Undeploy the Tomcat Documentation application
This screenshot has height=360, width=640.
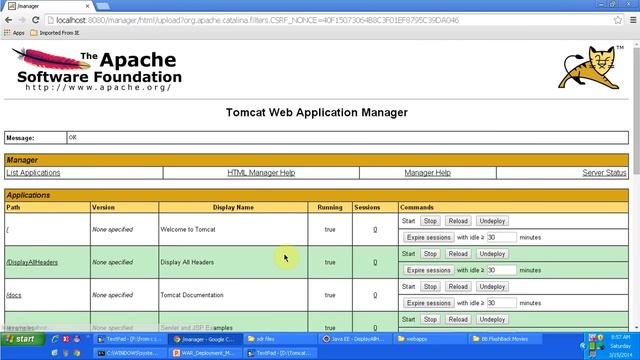(492, 287)
